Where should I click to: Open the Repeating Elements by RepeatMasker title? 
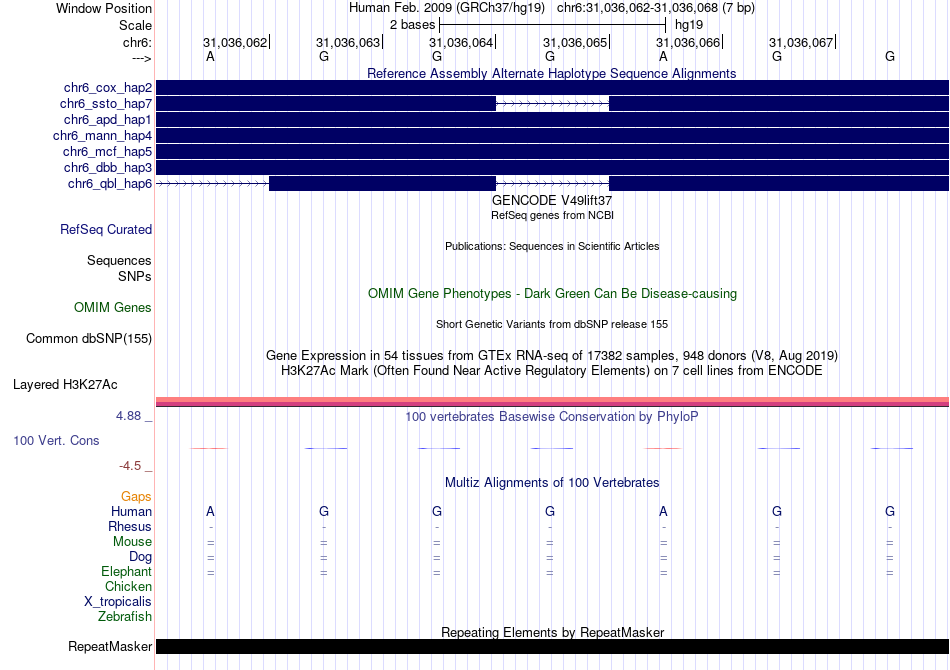552,632
